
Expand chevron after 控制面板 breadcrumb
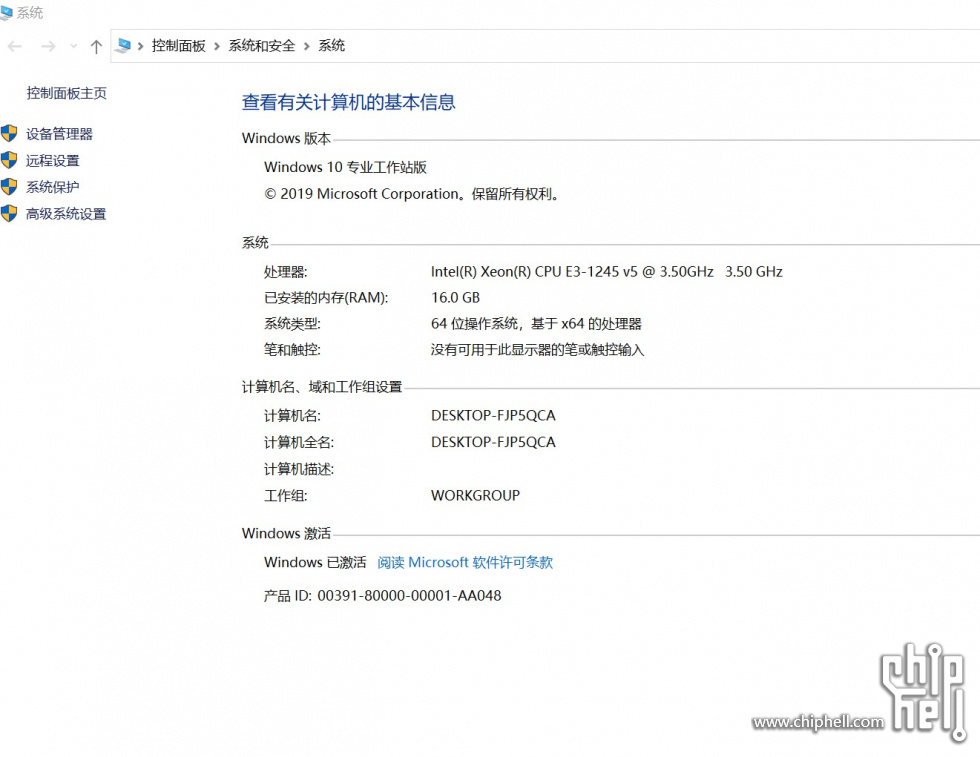pyautogui.click(x=217, y=46)
